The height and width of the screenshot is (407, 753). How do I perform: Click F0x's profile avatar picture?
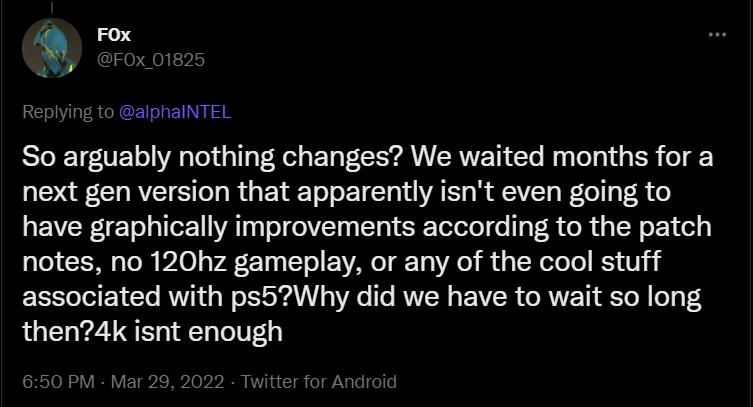click(x=51, y=48)
